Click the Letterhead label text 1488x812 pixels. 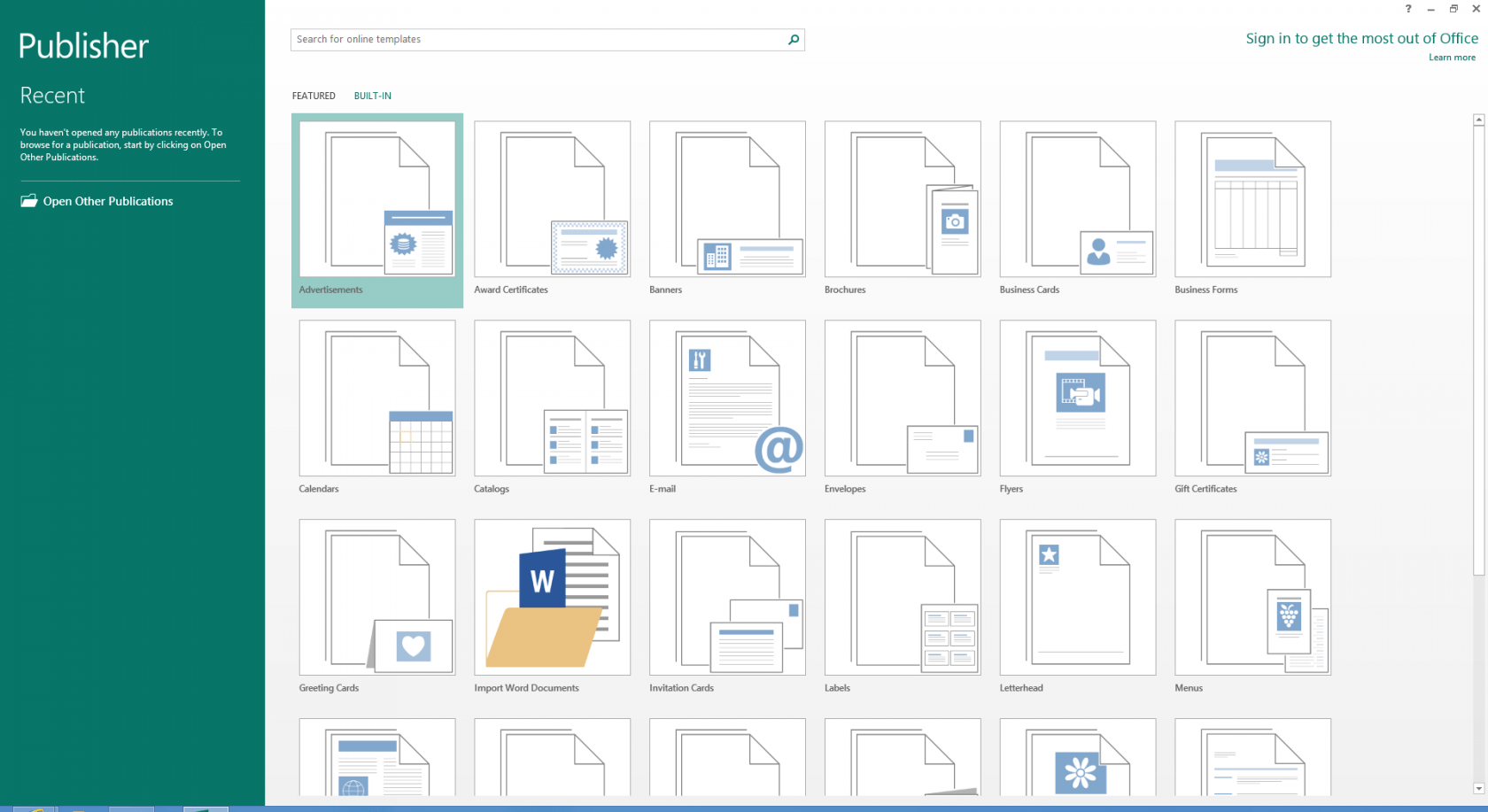tap(1021, 688)
